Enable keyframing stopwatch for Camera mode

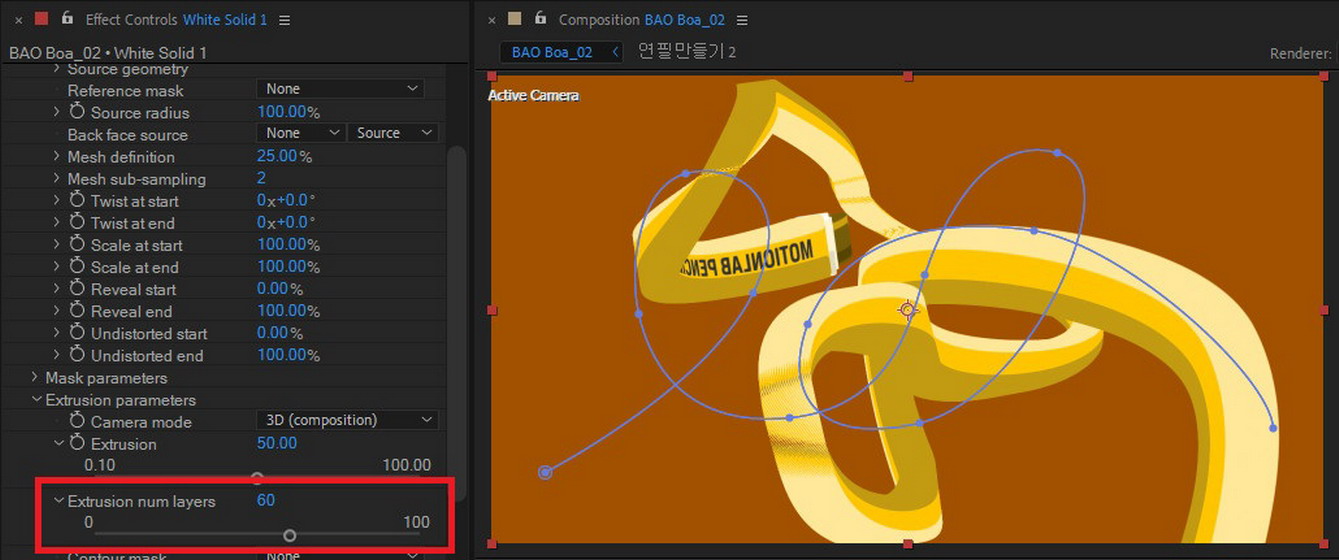tap(77, 421)
